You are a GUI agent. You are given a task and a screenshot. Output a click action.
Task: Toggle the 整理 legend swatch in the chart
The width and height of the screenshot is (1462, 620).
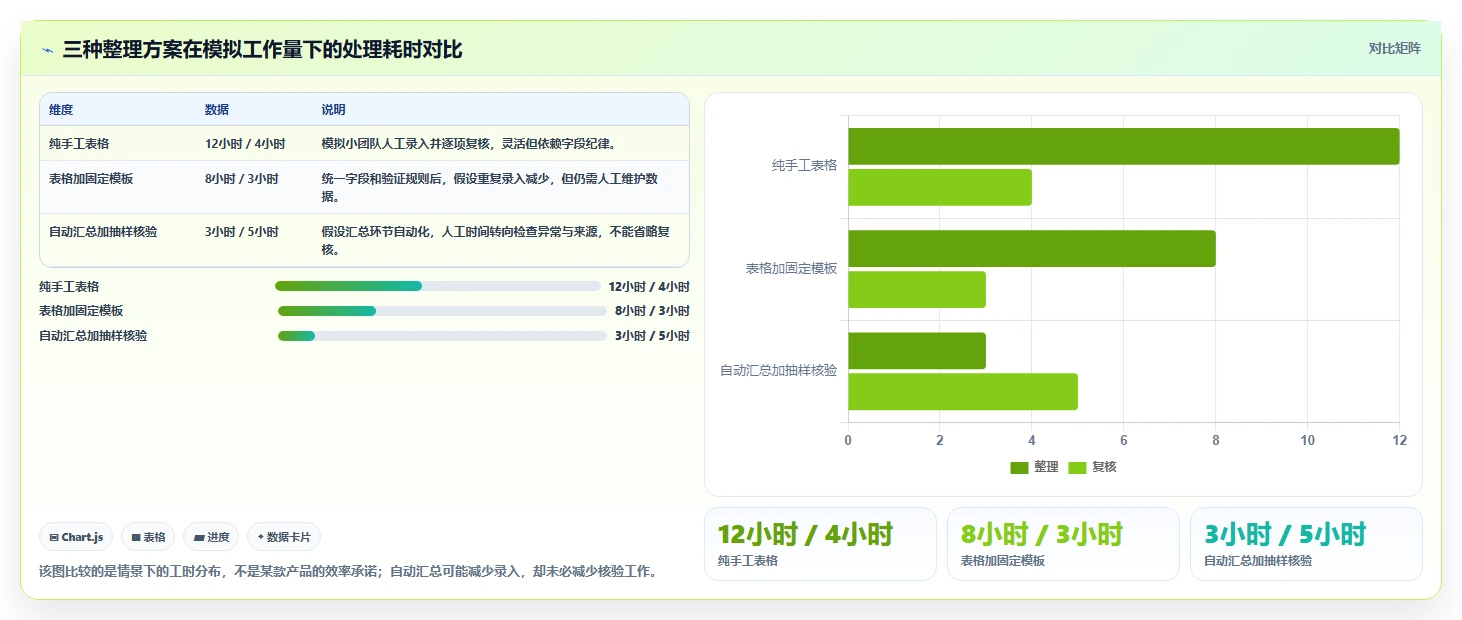coord(1019,467)
